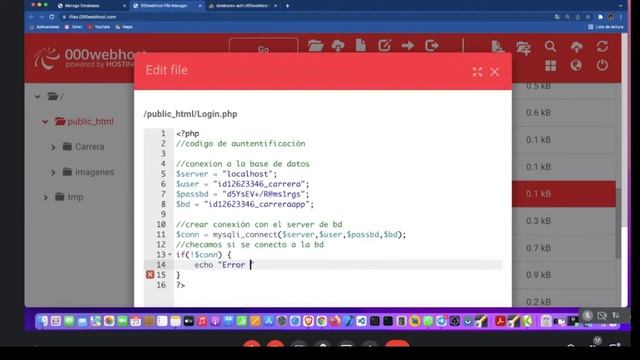Screen dimensions: 640x360
Task: Select root folder in tree
Action: point(55,96)
